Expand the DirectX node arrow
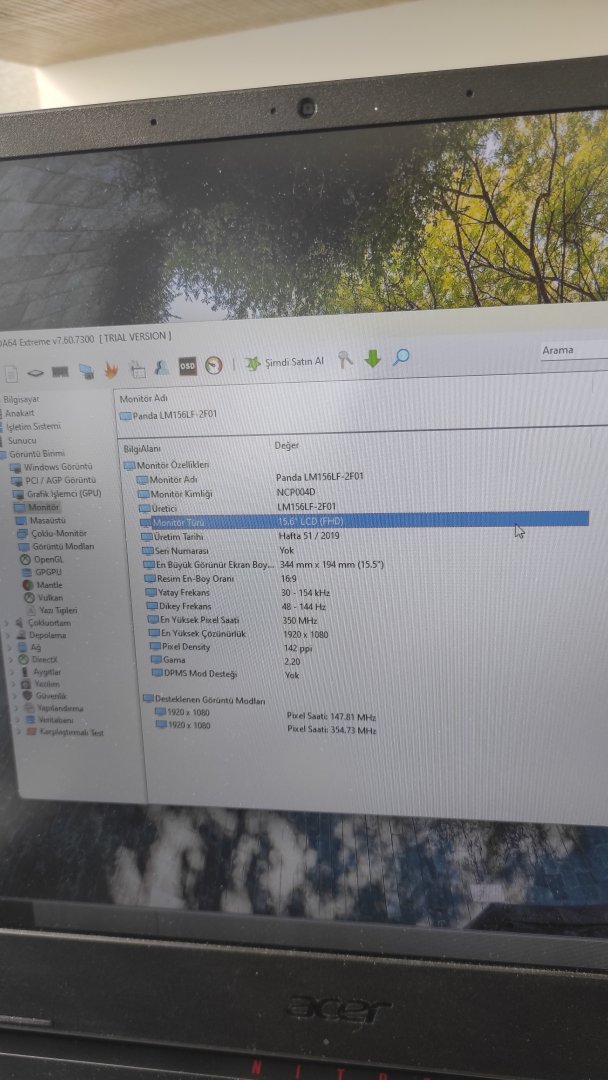The height and width of the screenshot is (1080, 608). pyautogui.click(x=10, y=660)
